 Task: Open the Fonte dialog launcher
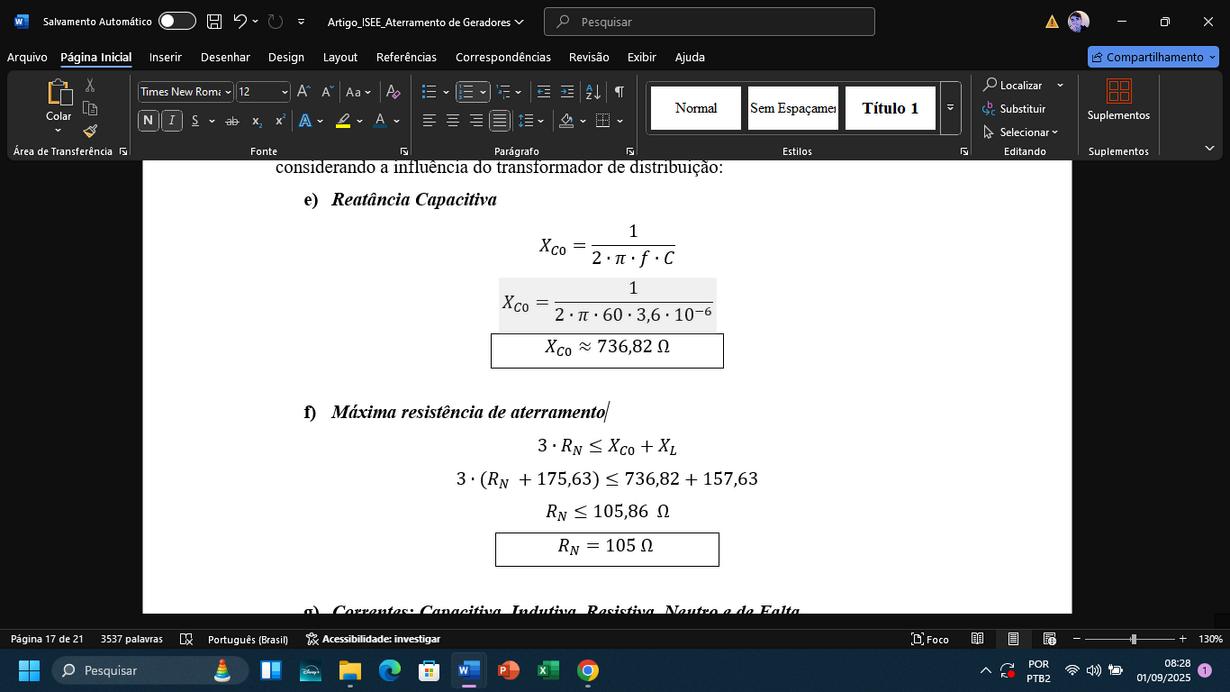pos(404,151)
